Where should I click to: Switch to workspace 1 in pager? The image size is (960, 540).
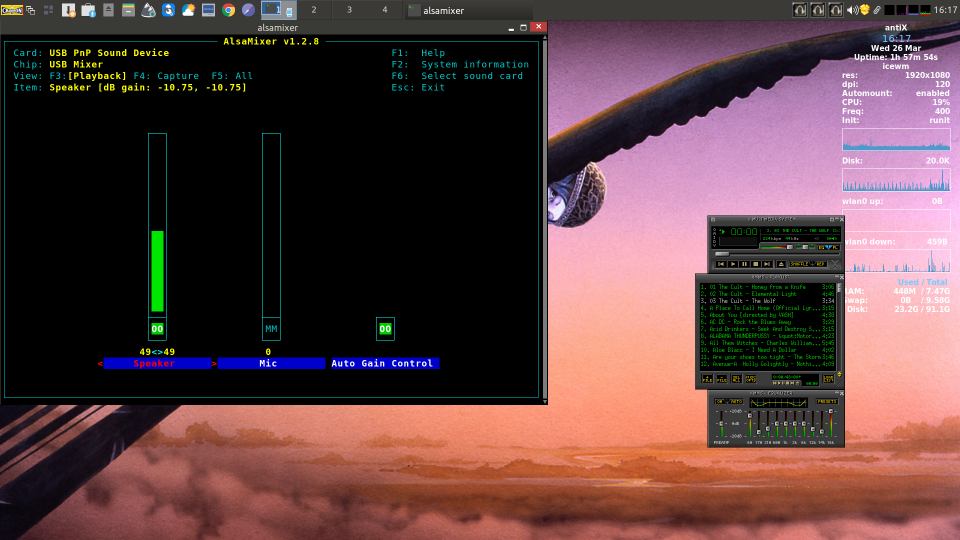tap(279, 10)
